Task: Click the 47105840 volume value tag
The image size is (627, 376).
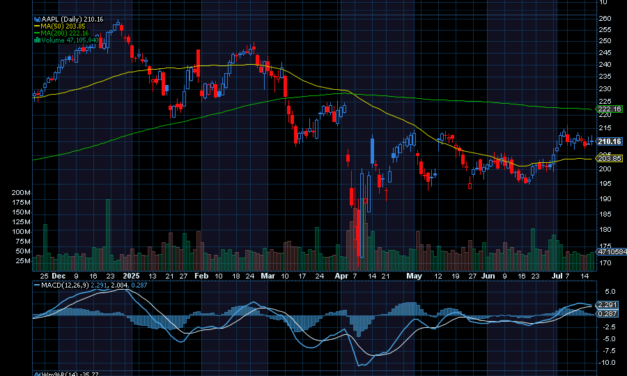Action: [x=612, y=252]
